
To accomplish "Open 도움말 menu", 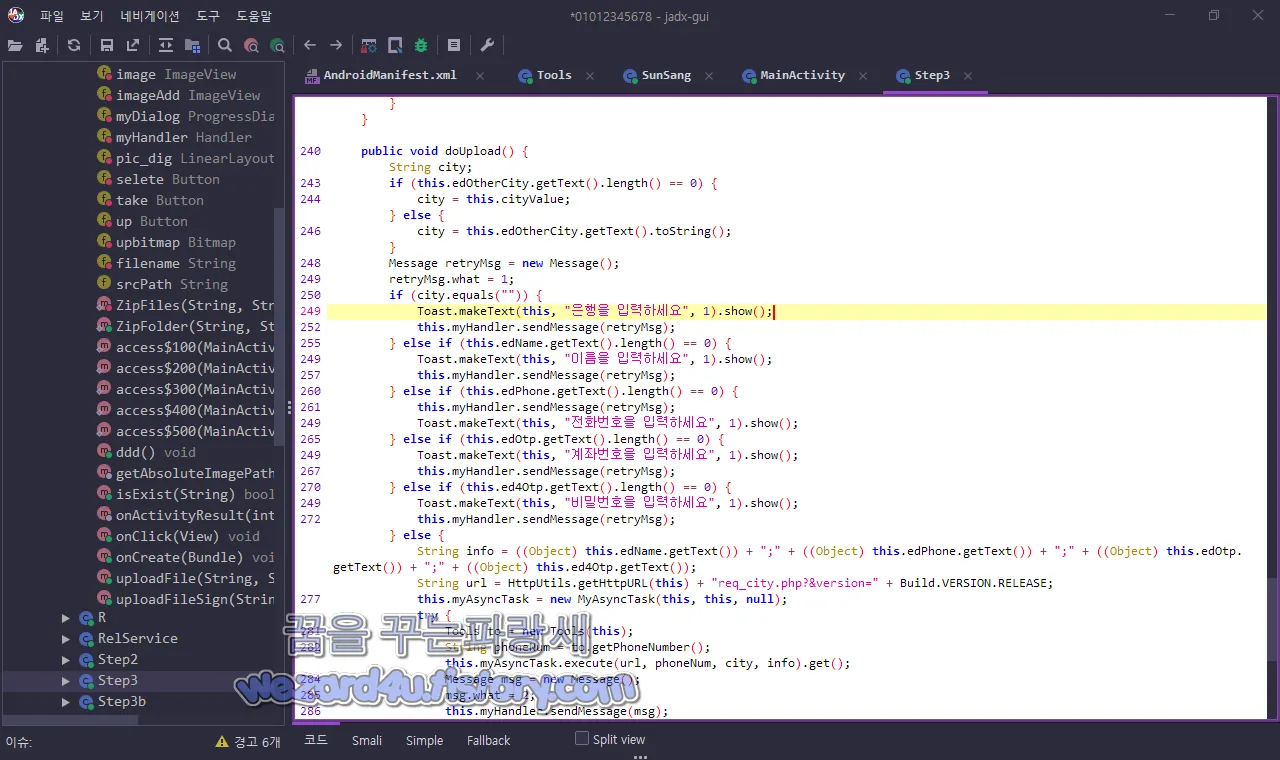I will point(254,16).
